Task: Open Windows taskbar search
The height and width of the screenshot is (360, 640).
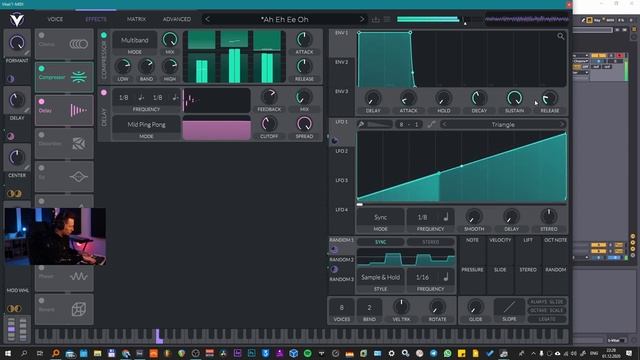Action: tap(24, 353)
